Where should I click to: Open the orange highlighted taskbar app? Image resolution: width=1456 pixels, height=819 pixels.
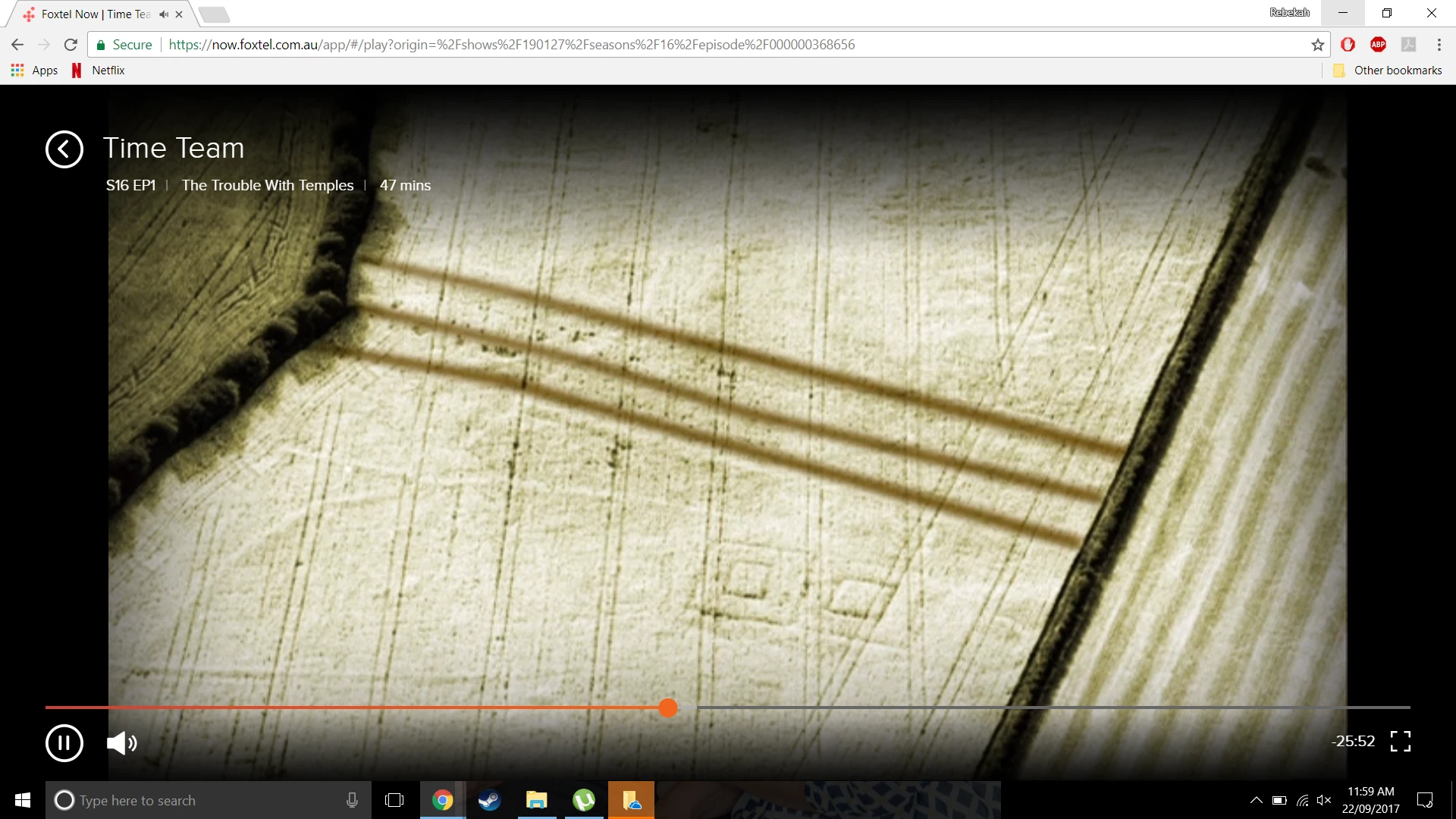click(x=631, y=800)
